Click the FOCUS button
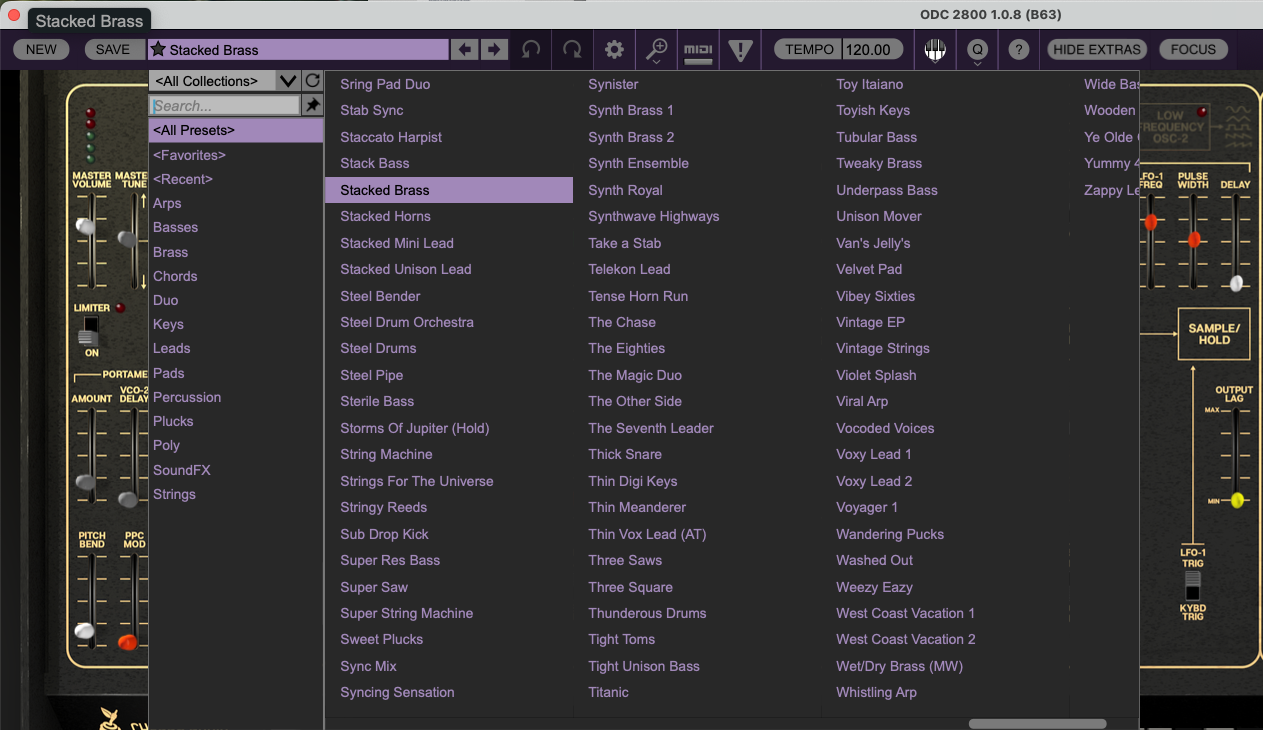 pos(1193,49)
